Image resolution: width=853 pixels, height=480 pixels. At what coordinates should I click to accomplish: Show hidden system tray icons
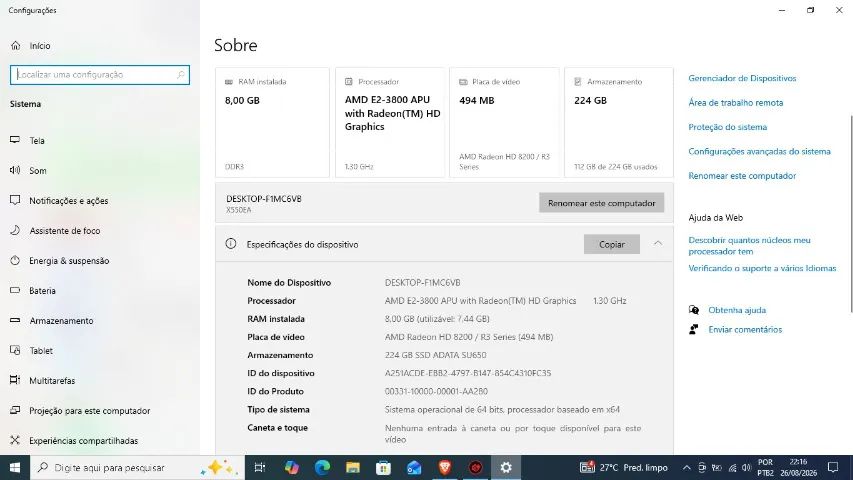[x=687, y=467]
